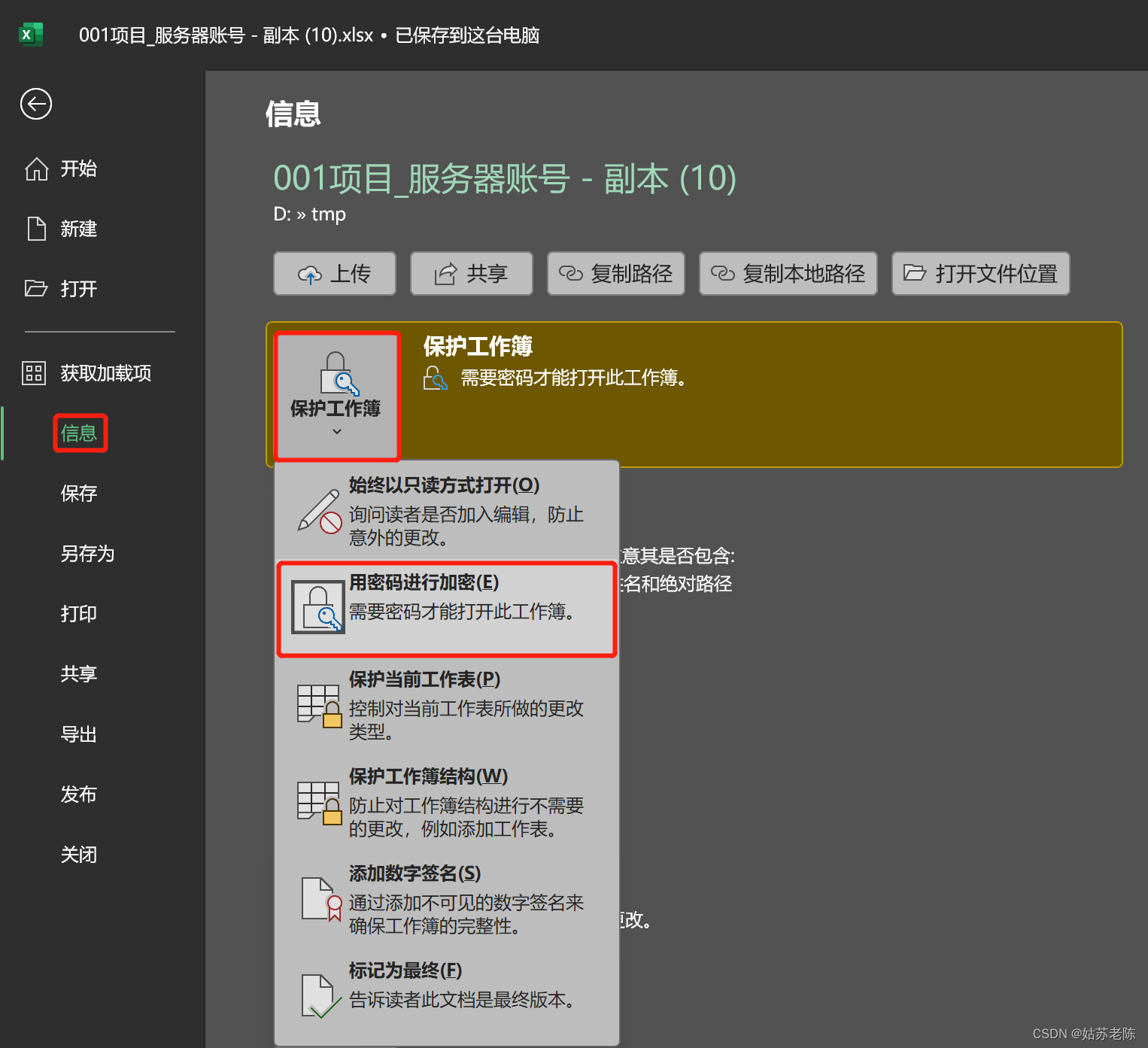
Task: Choose 用密码进行加密(E)
Action: tap(447, 609)
